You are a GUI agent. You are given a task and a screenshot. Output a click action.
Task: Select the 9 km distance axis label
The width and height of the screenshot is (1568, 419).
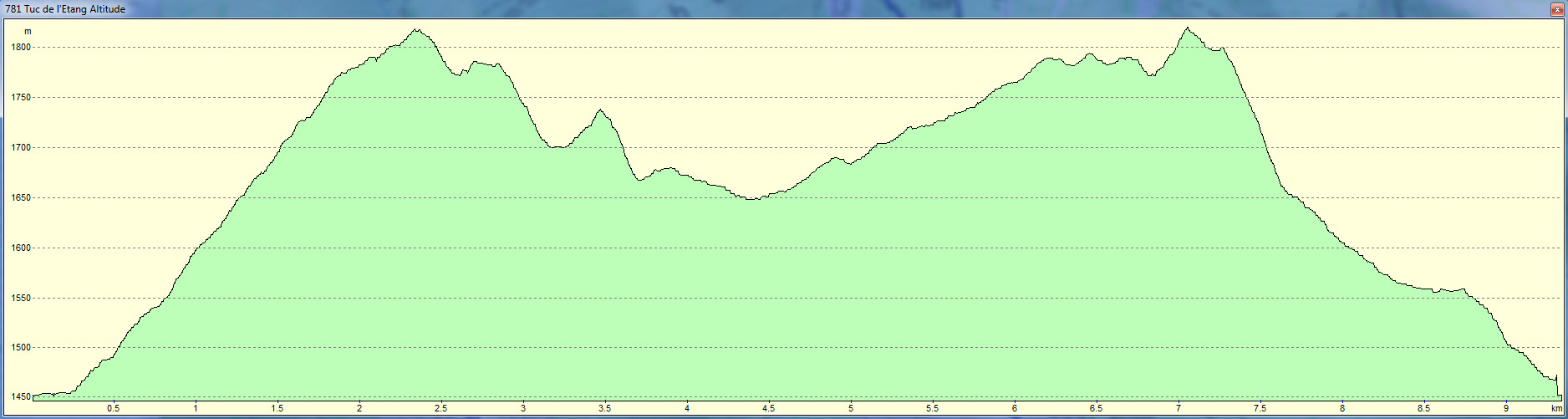[x=1506, y=409]
